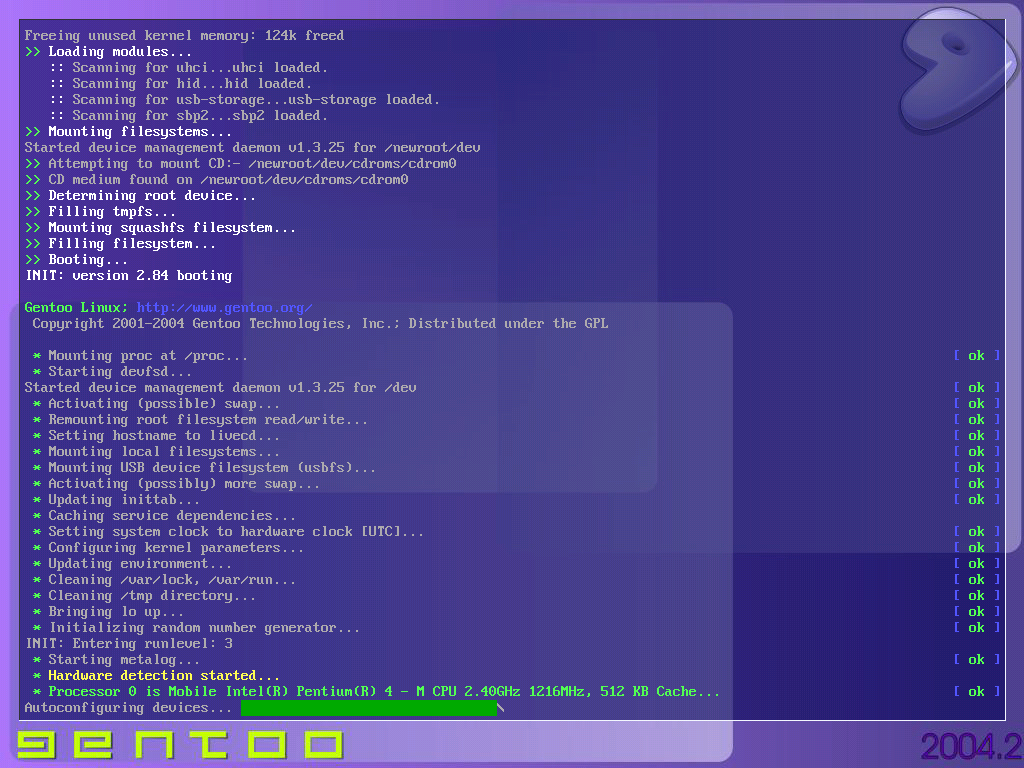Viewport: 1024px width, 768px height.
Task: Click the 2004.2 version label
Action: [x=971, y=746]
